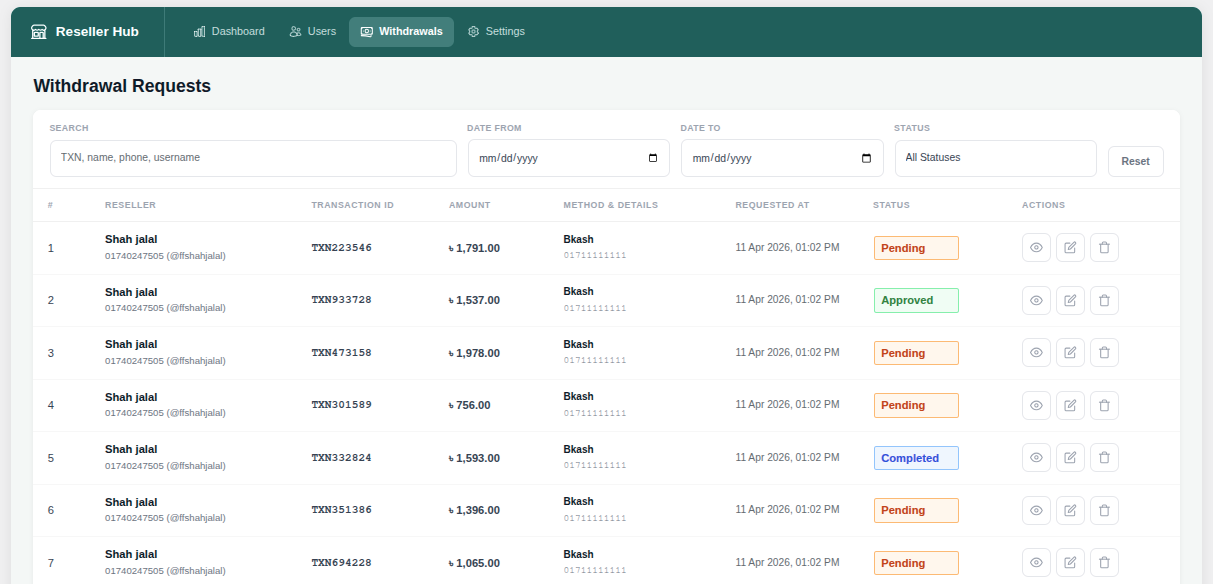The height and width of the screenshot is (584, 1213).
Task: Click amount ৳ 756.00
Action: (x=470, y=405)
